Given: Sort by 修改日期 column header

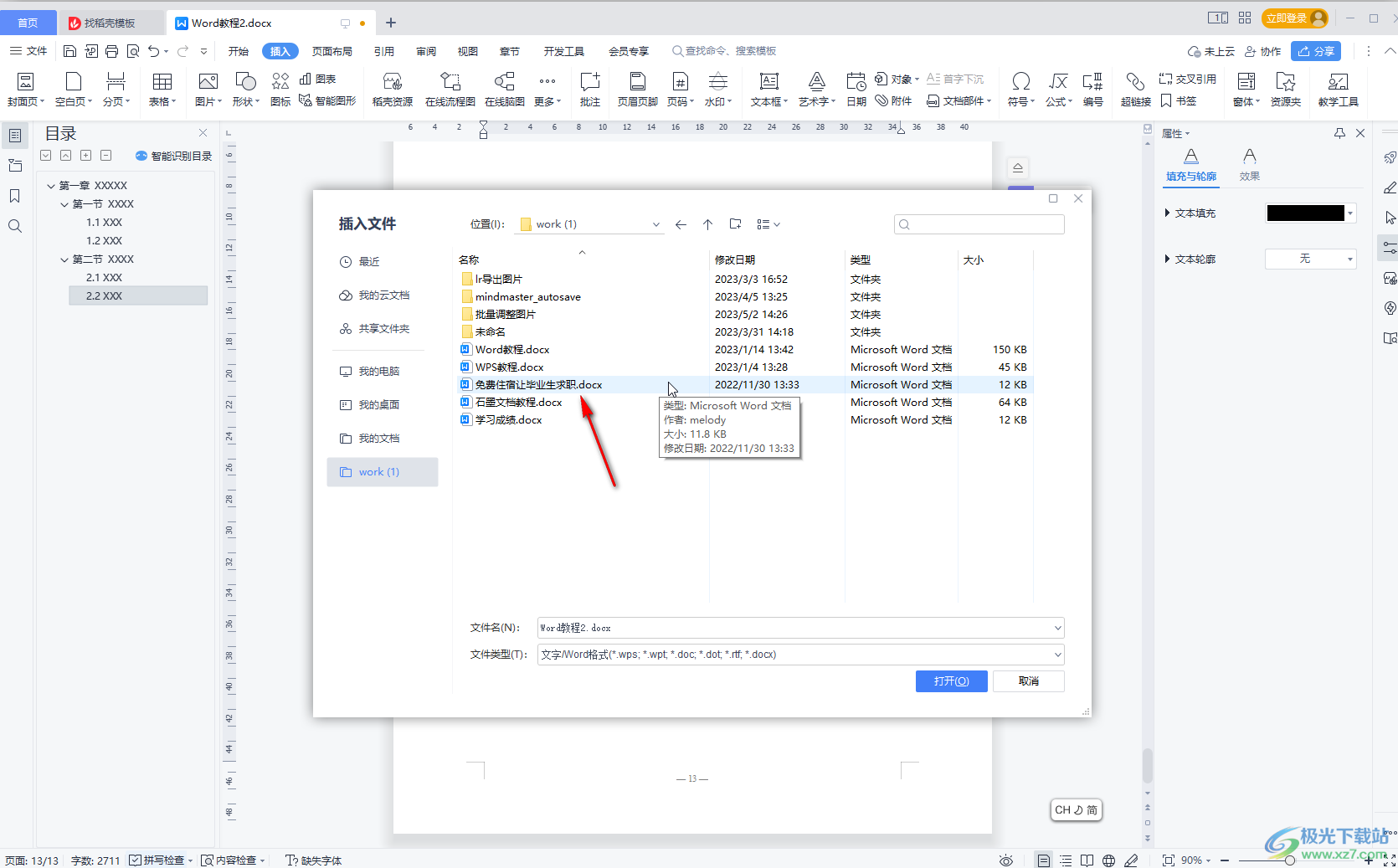Looking at the screenshot, I should 735,259.
